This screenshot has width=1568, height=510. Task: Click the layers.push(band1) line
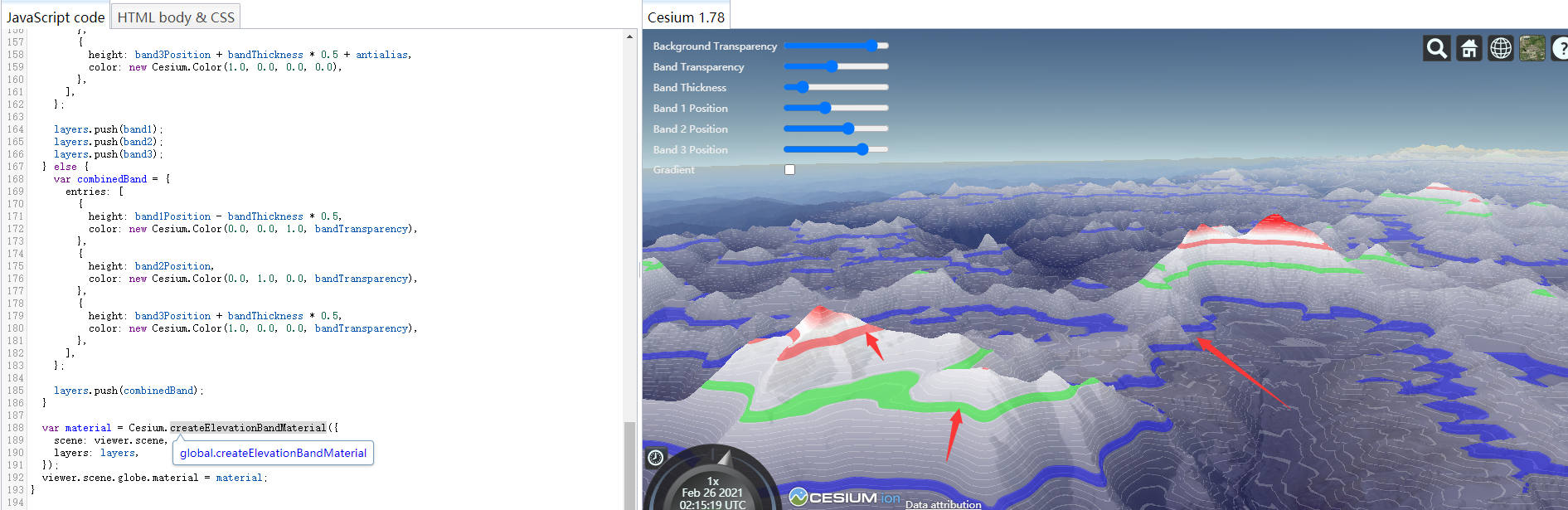pos(109,129)
